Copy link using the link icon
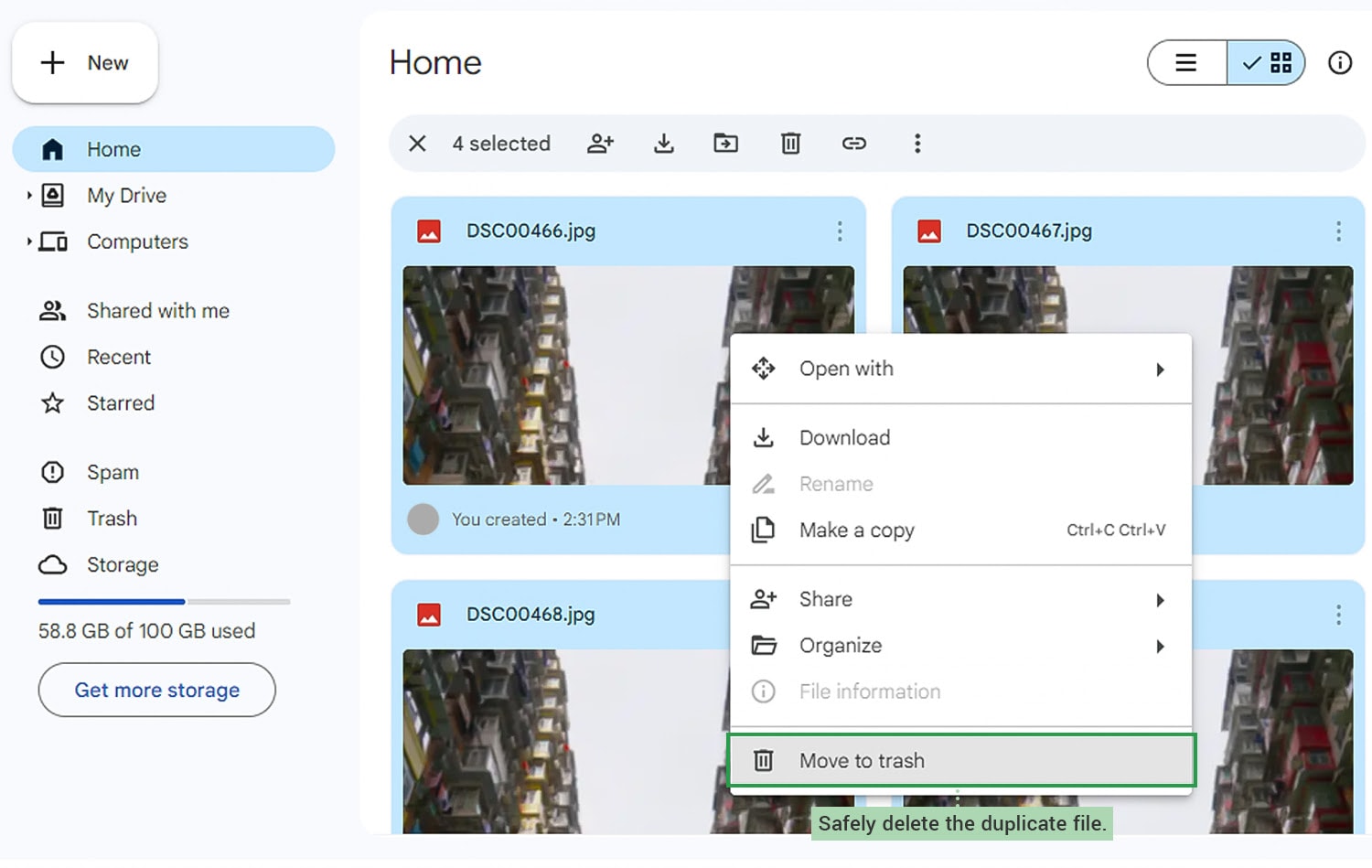 tap(854, 144)
